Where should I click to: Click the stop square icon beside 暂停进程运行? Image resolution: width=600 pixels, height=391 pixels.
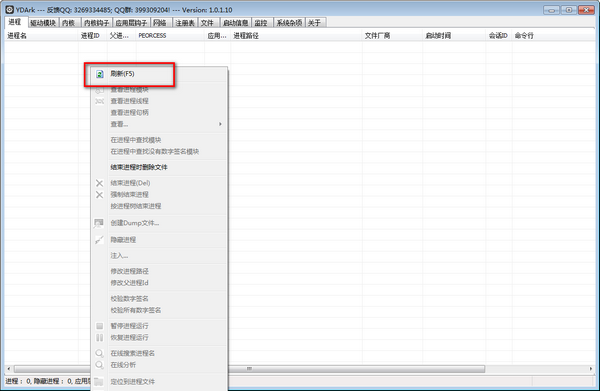coord(99,326)
